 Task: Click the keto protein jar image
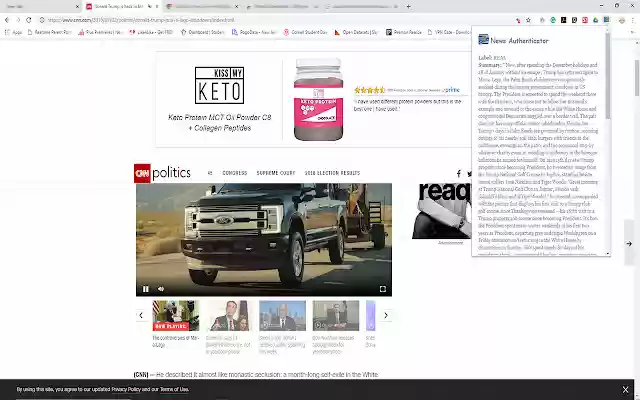(318, 99)
